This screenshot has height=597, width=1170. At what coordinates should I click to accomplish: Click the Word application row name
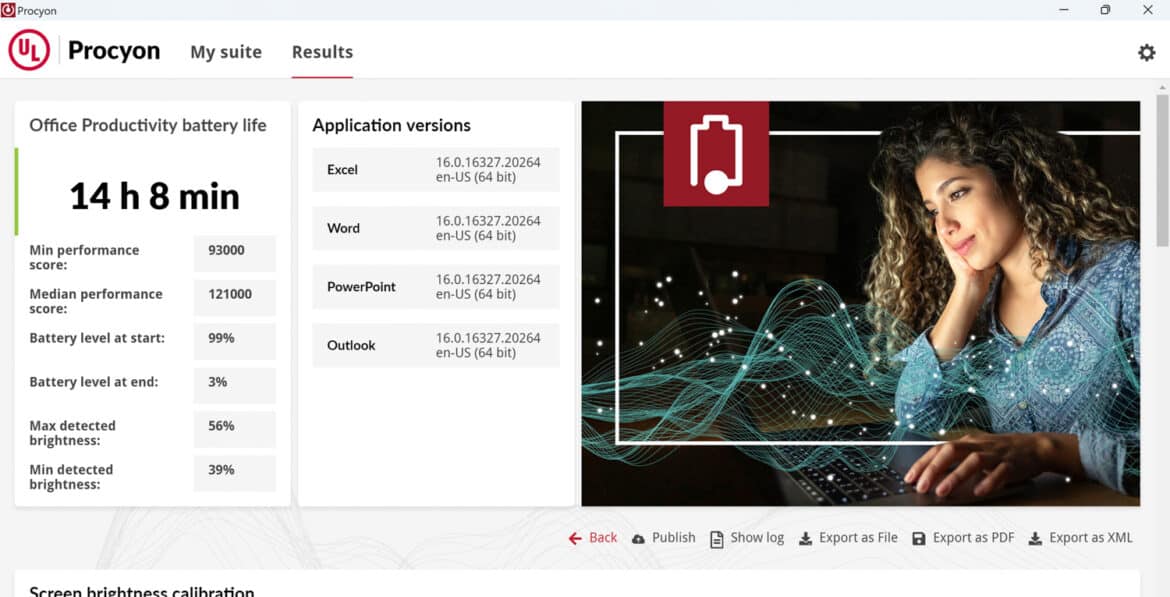[343, 228]
